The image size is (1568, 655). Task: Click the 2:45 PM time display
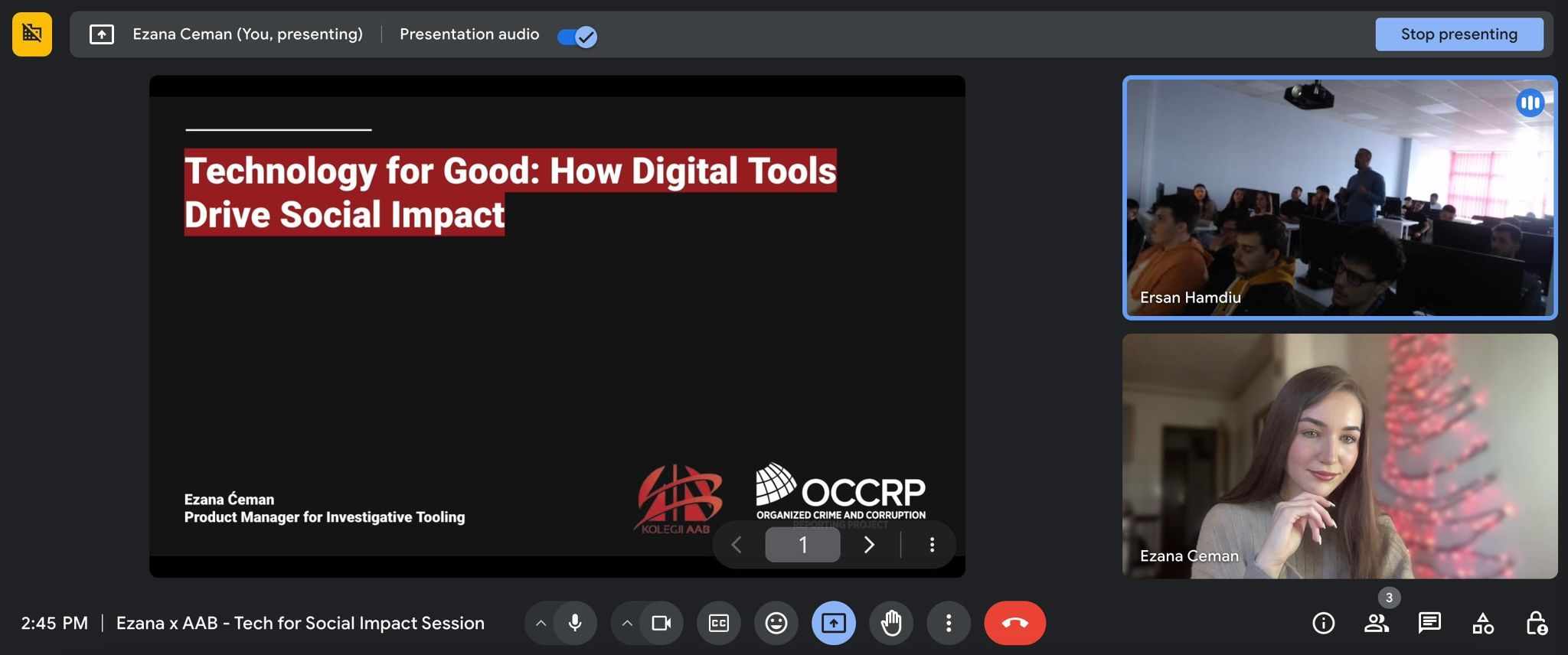click(54, 623)
